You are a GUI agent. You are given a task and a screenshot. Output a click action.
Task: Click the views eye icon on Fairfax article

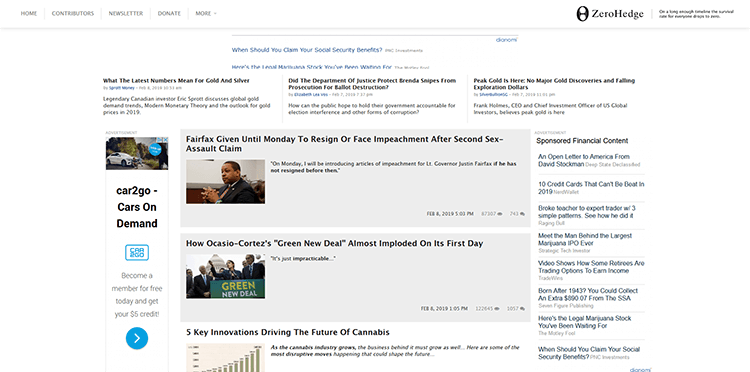pyautogui.click(x=500, y=214)
